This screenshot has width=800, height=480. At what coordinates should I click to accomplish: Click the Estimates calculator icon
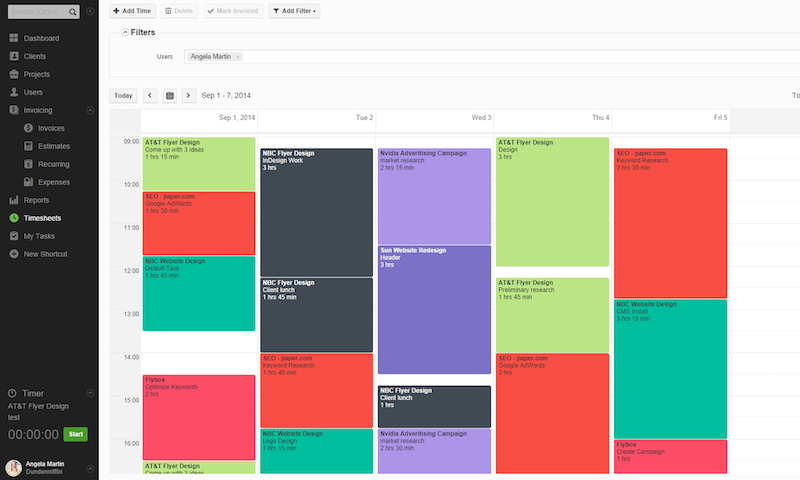29,146
